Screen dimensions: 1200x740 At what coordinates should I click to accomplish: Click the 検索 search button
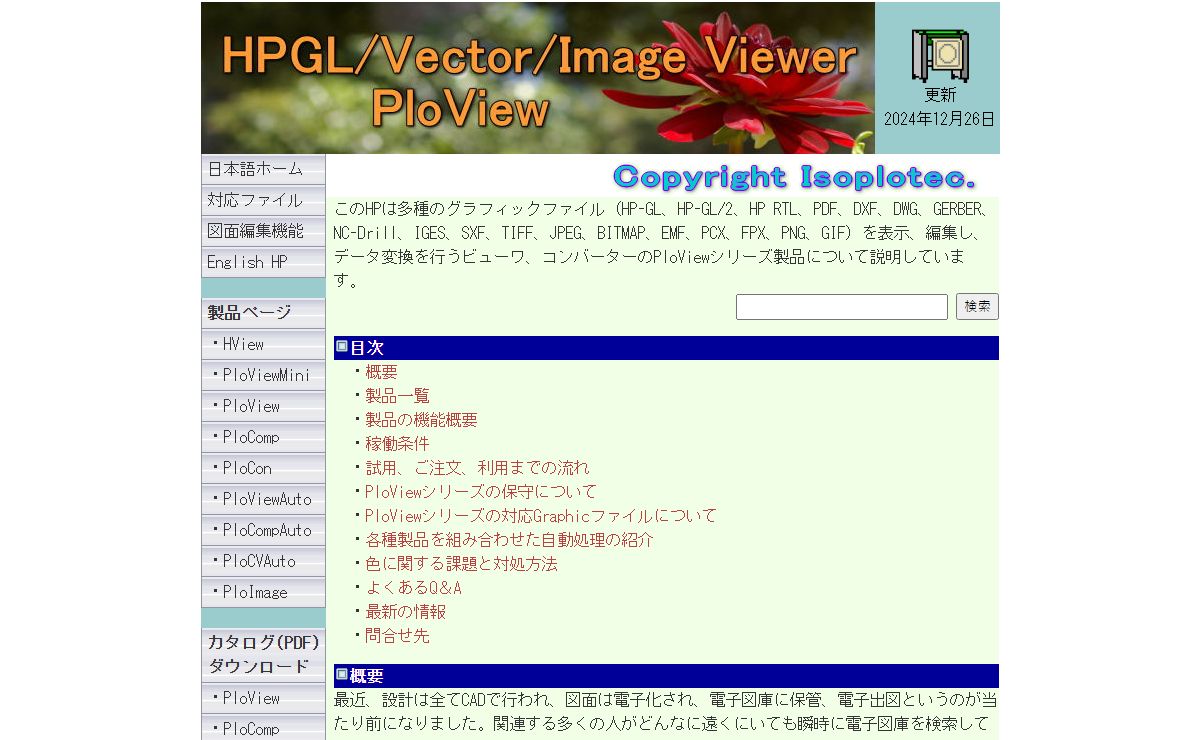coord(977,307)
